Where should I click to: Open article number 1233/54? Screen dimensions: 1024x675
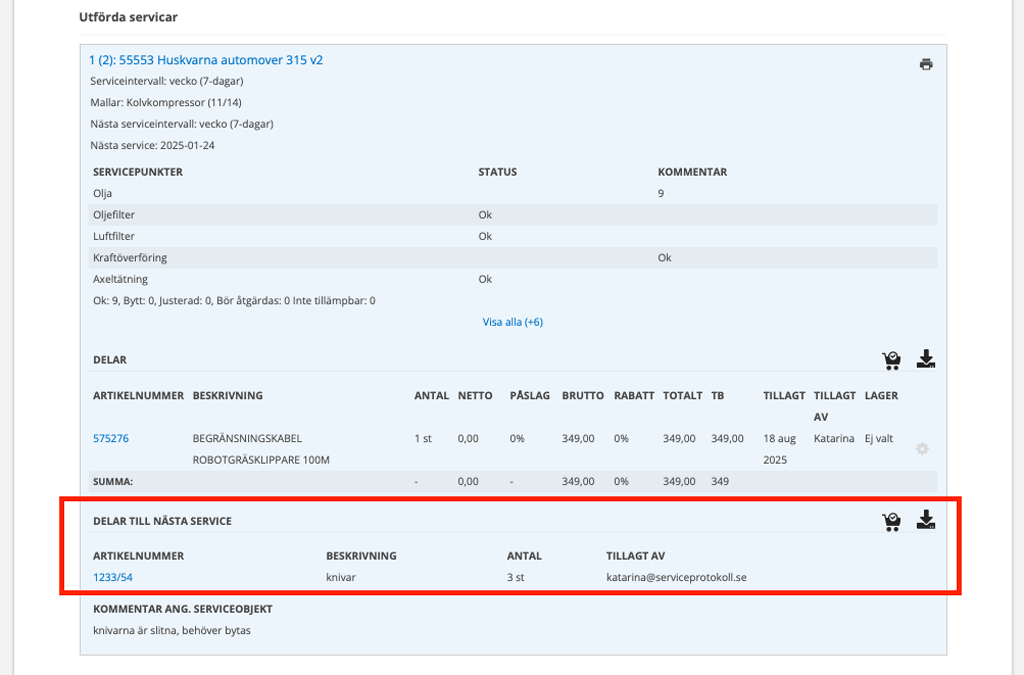click(x=113, y=577)
